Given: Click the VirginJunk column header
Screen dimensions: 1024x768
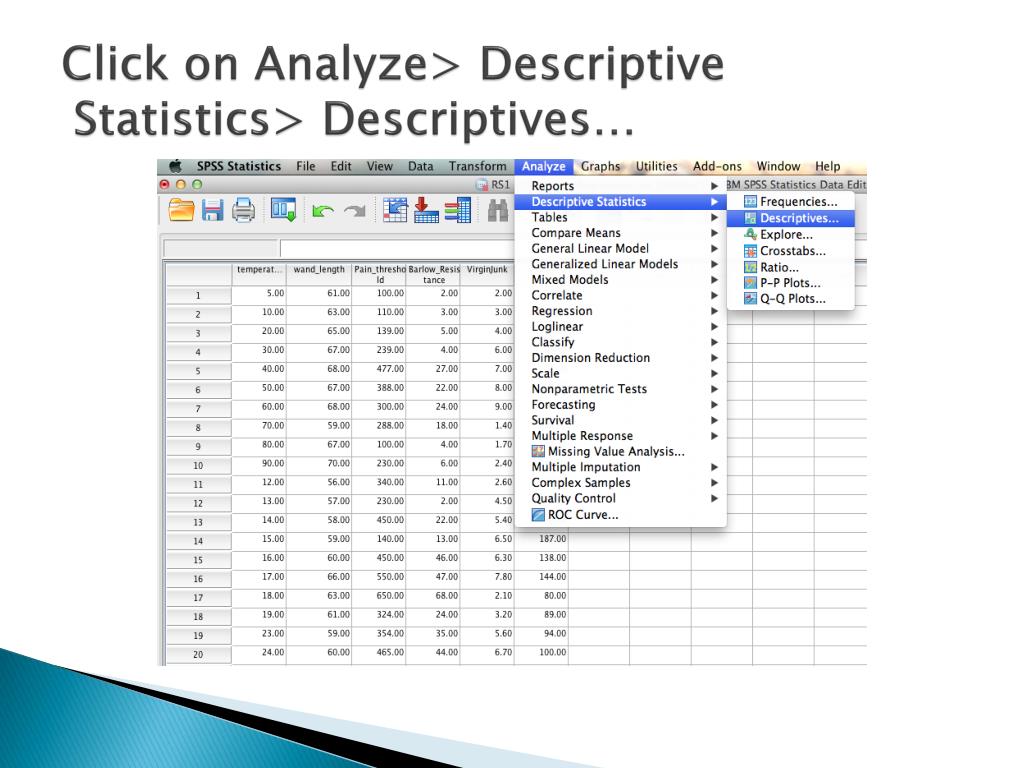Looking at the screenshot, I should pyautogui.click(x=487, y=274).
